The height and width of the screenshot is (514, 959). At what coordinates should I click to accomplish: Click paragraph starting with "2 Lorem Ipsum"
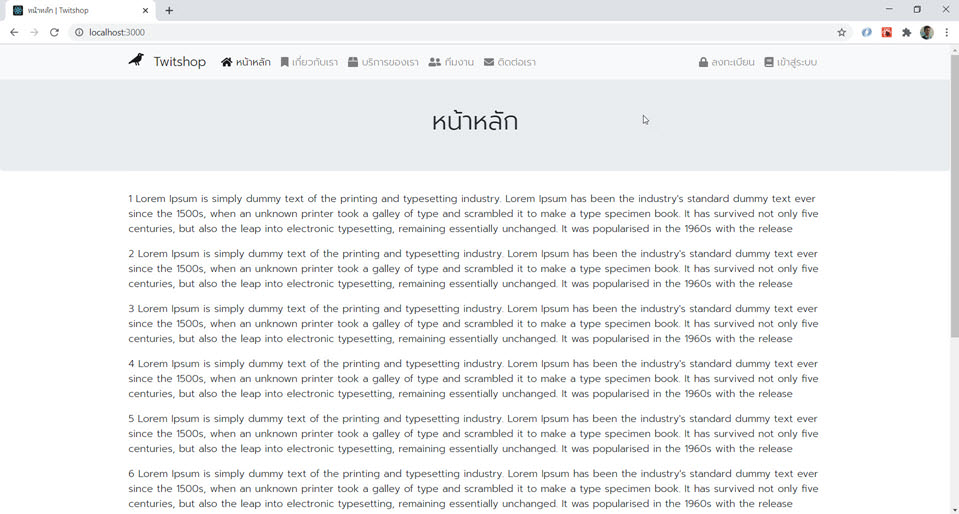click(473, 269)
